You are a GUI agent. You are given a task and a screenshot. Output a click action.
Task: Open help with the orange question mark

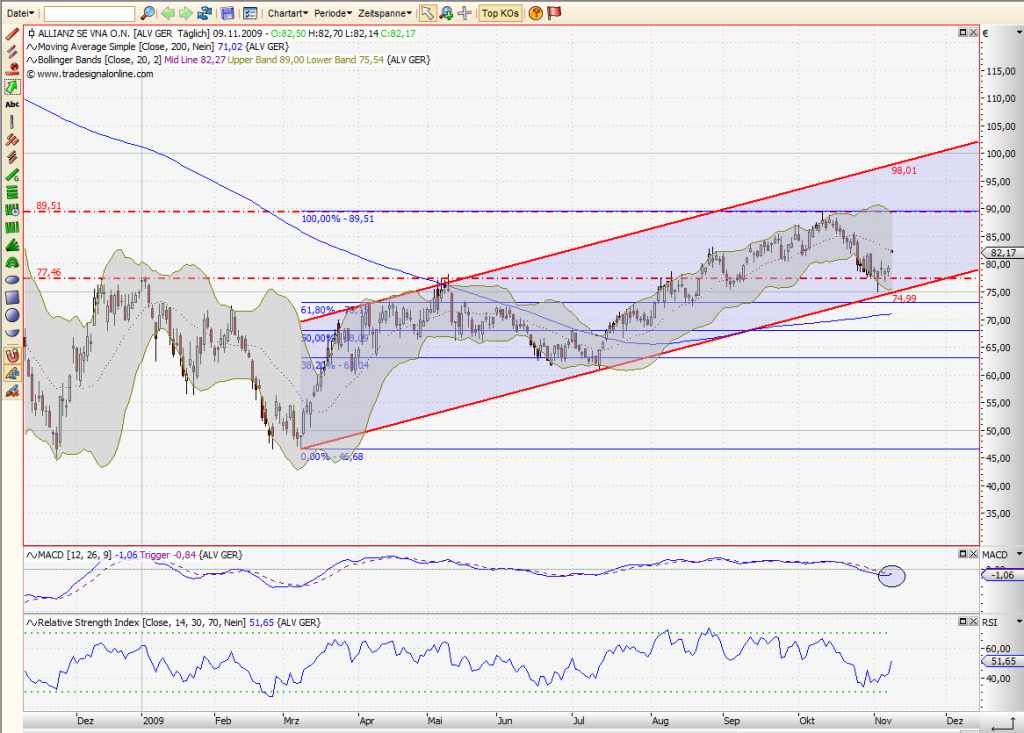pos(536,12)
